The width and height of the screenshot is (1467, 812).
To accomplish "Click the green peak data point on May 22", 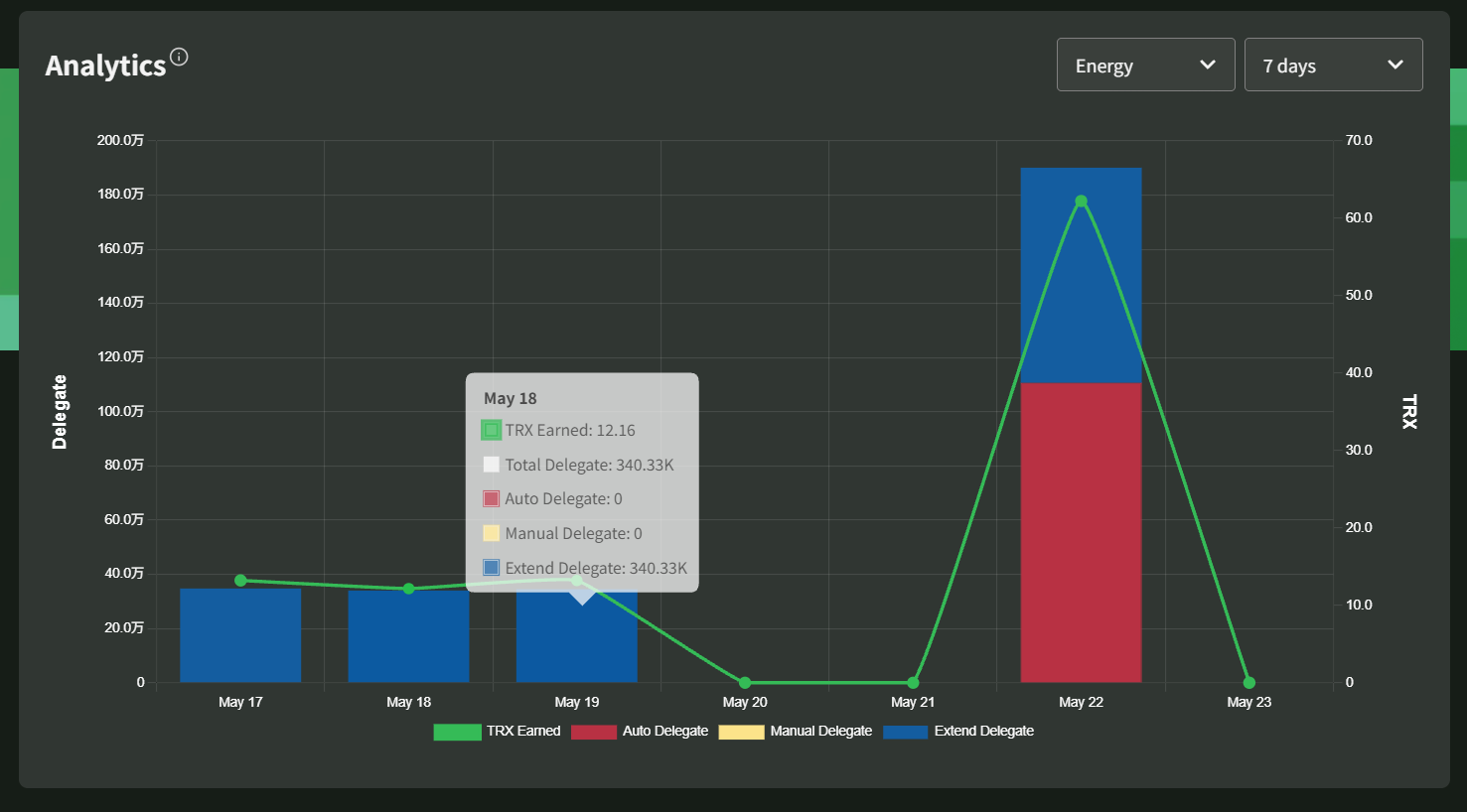I will pos(1081,202).
